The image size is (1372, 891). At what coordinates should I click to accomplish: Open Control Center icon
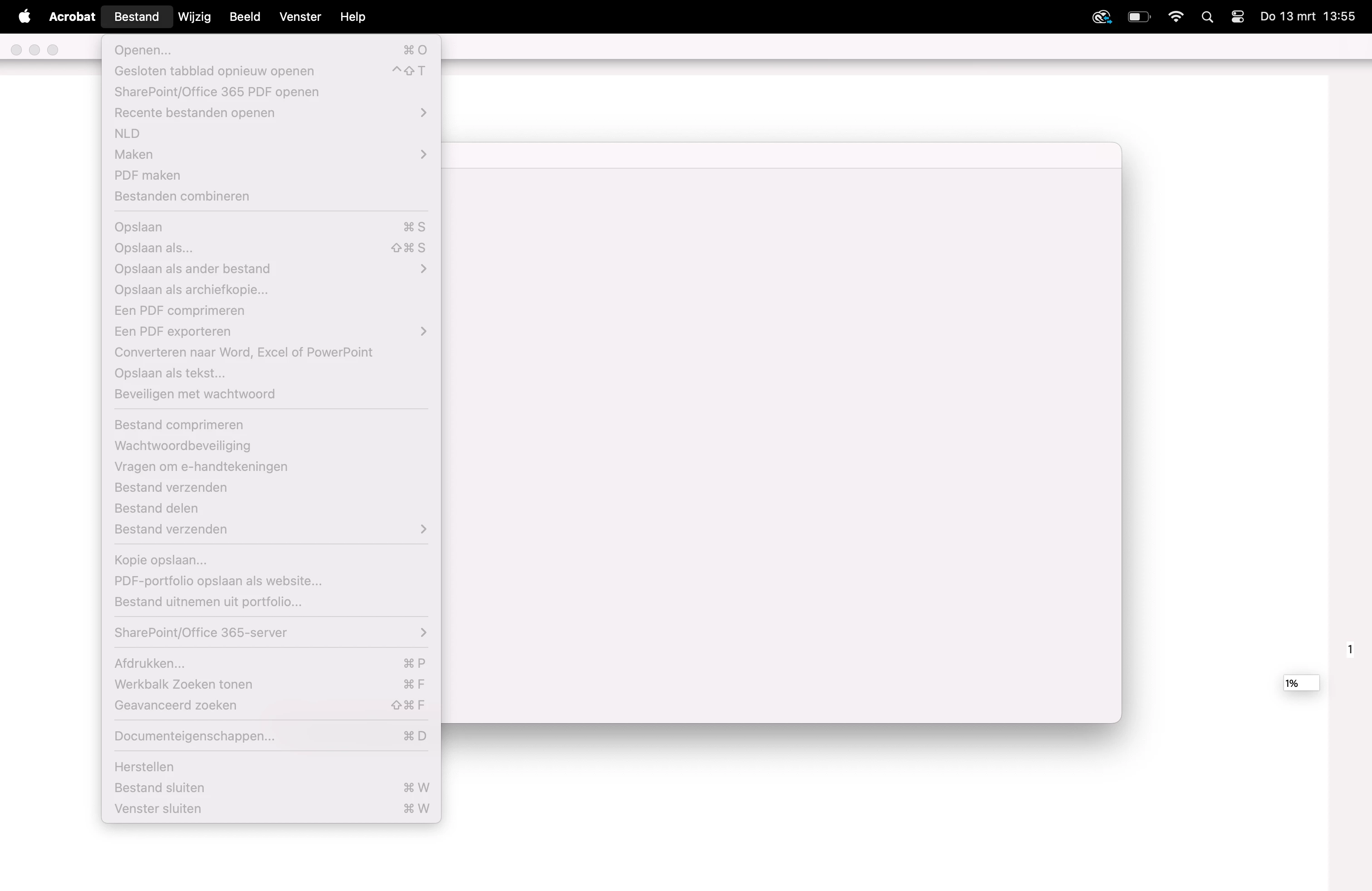point(1238,17)
